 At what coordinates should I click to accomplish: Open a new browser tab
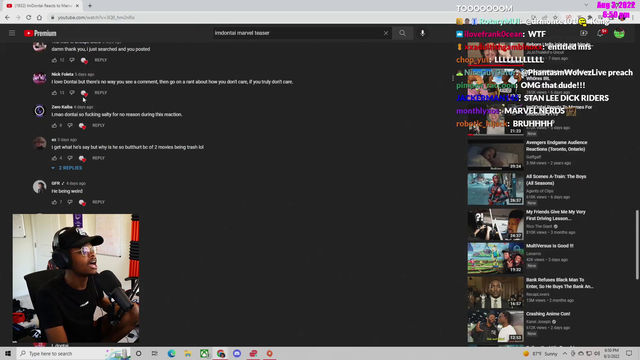point(90,6)
